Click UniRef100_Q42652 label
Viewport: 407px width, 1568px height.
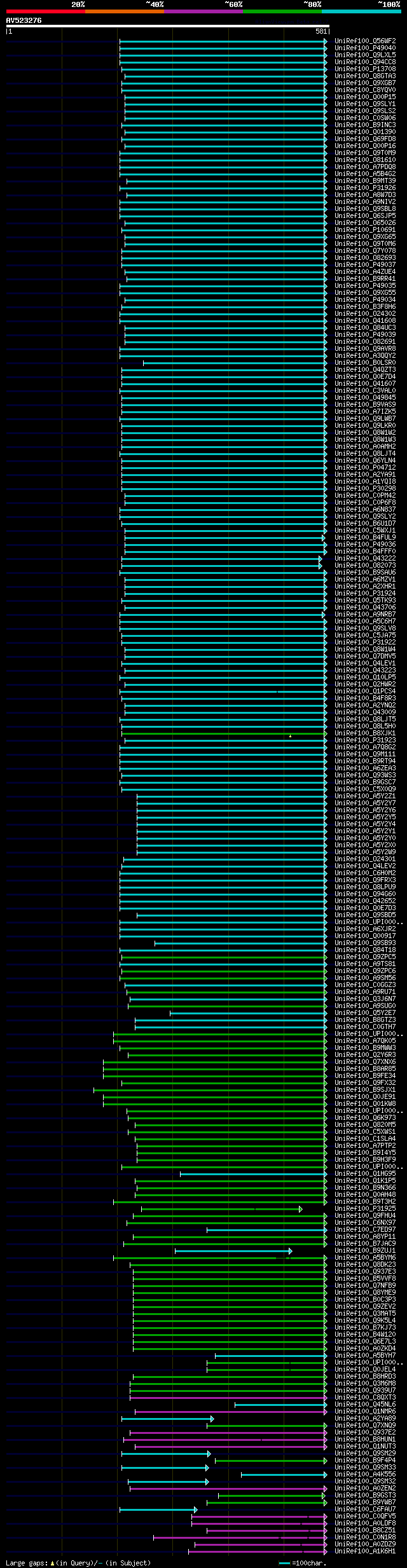[365, 901]
